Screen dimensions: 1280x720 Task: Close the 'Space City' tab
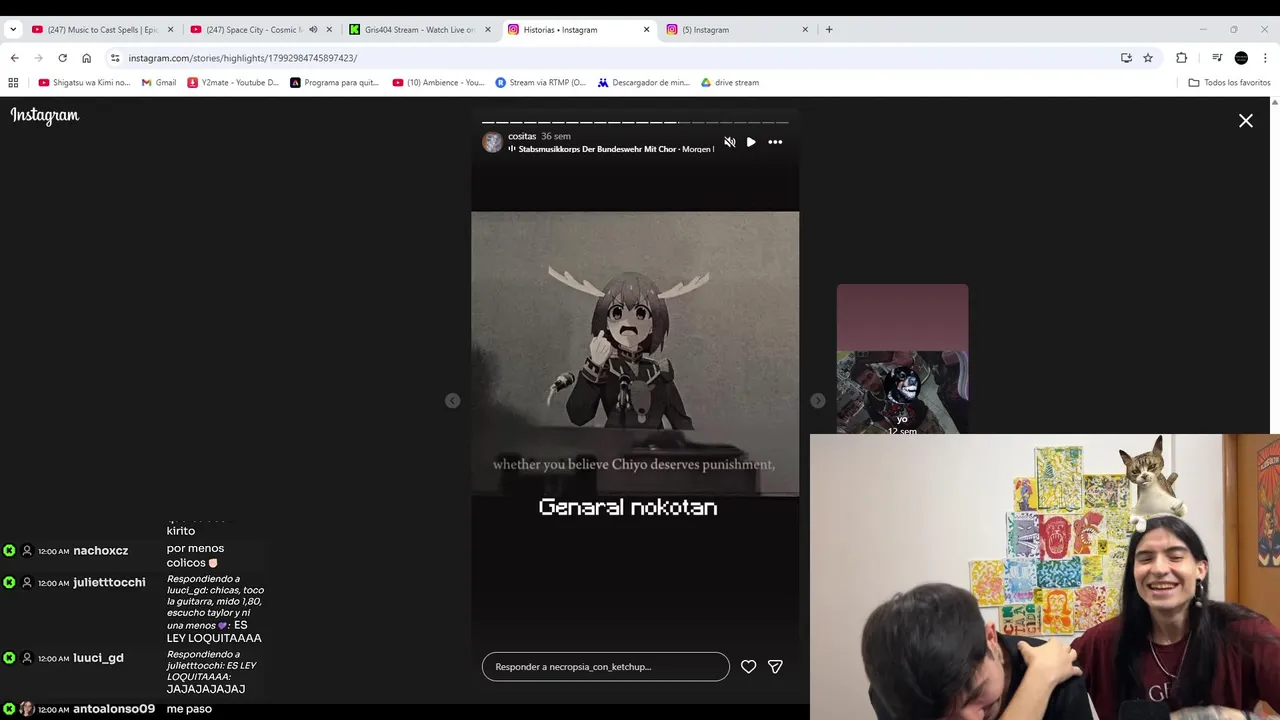329,29
